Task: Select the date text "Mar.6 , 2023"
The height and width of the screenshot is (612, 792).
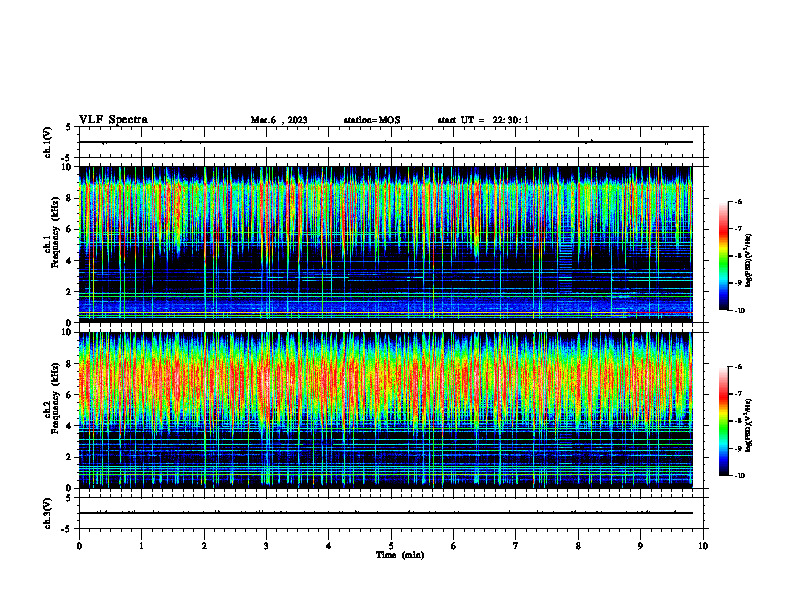Action: point(279,120)
